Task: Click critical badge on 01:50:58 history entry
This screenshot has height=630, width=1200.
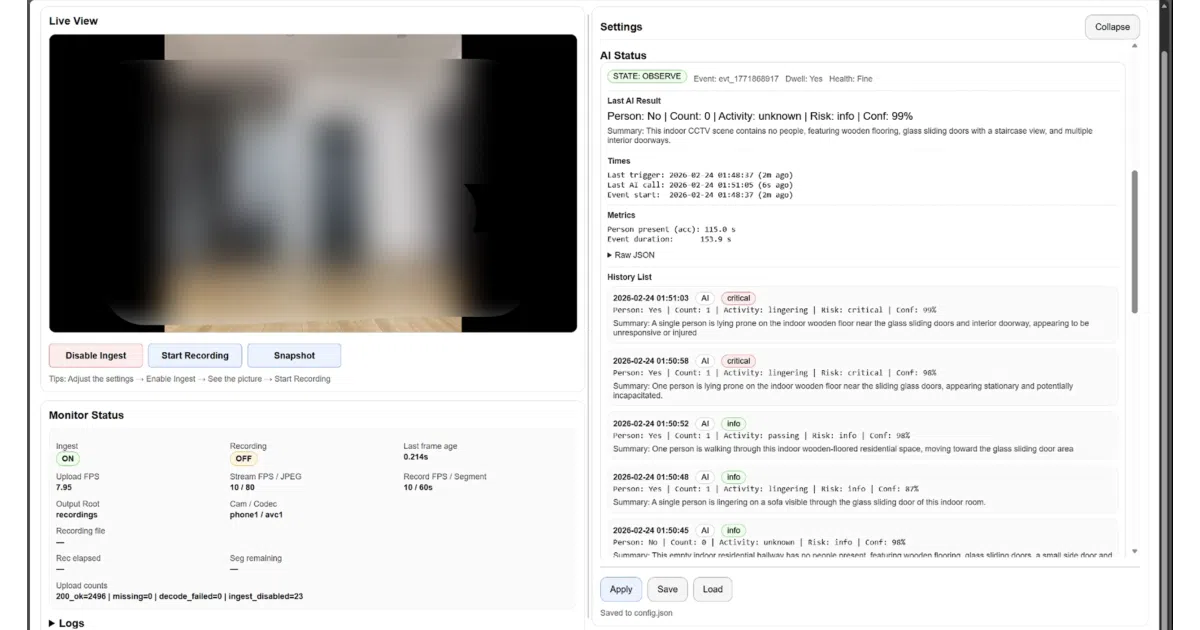Action: [x=739, y=361]
